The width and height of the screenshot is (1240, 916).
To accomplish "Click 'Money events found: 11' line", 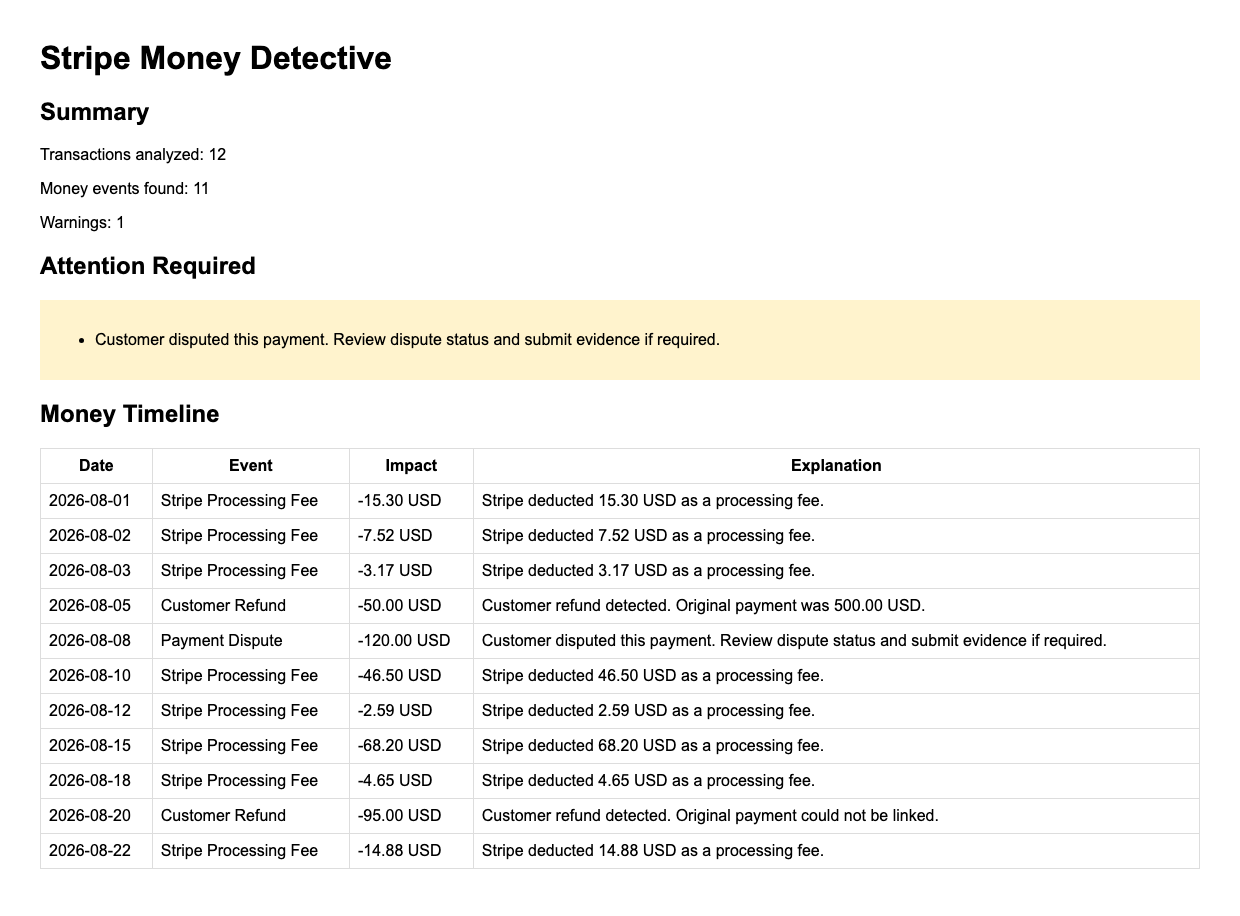I will click(x=125, y=188).
